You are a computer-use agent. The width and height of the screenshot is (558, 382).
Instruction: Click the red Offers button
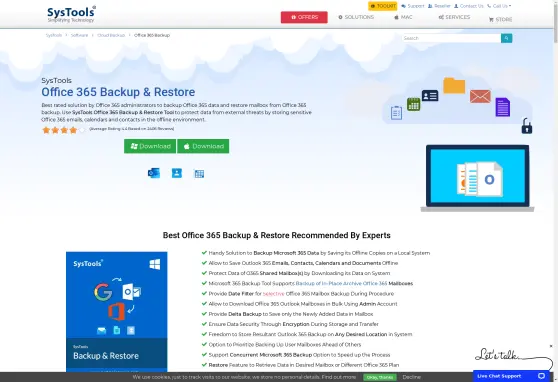pos(304,17)
